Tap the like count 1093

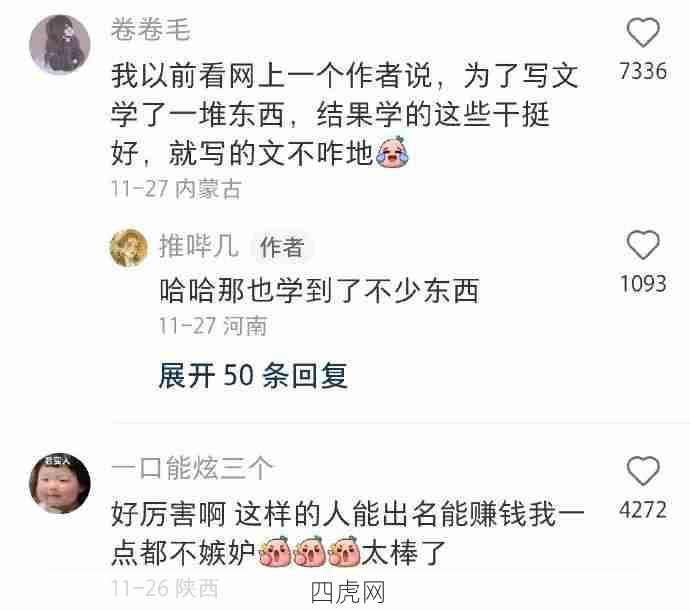click(643, 284)
